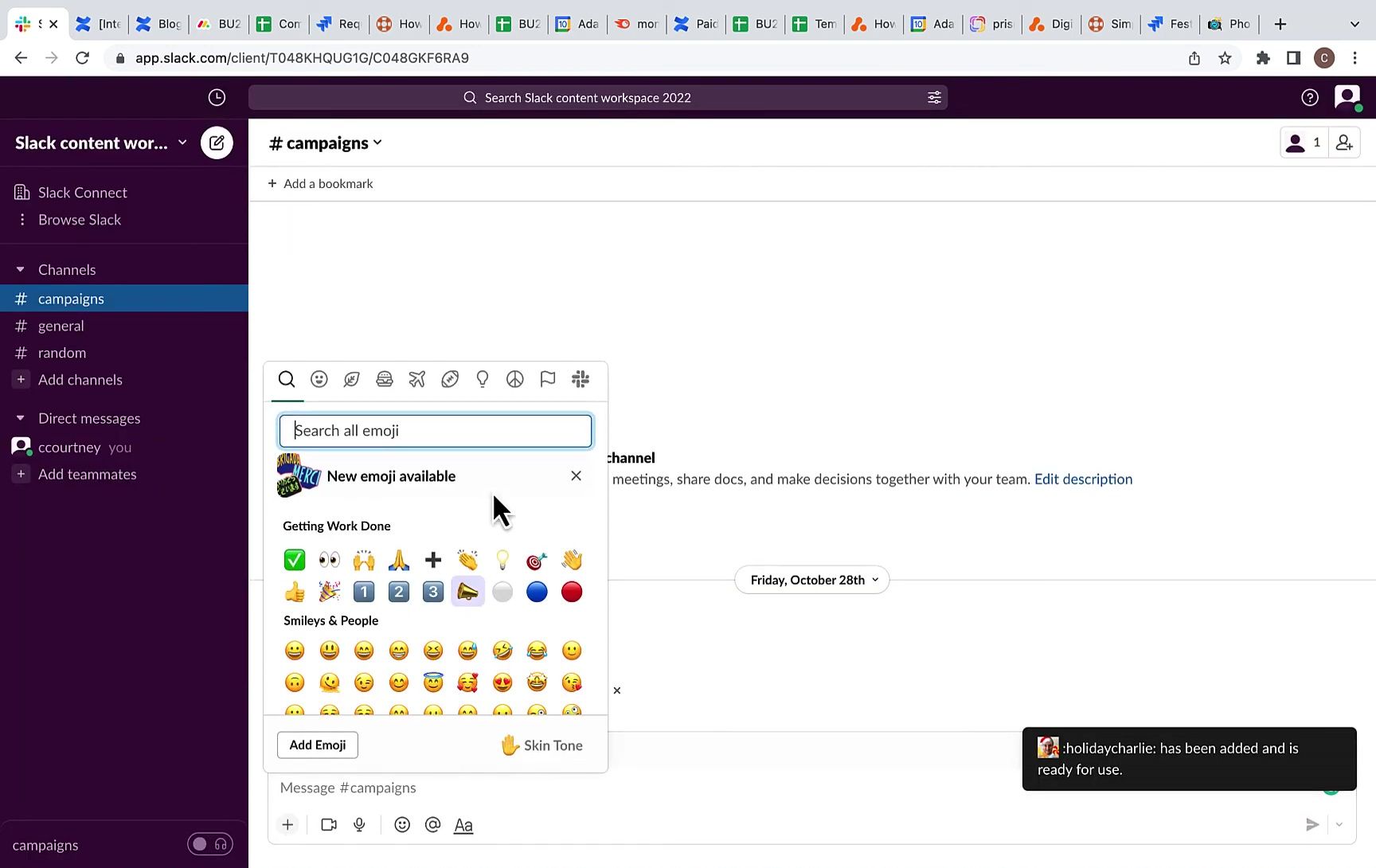The image size is (1376, 868).
Task: Pick the number 3 emoji
Action: 433,592
